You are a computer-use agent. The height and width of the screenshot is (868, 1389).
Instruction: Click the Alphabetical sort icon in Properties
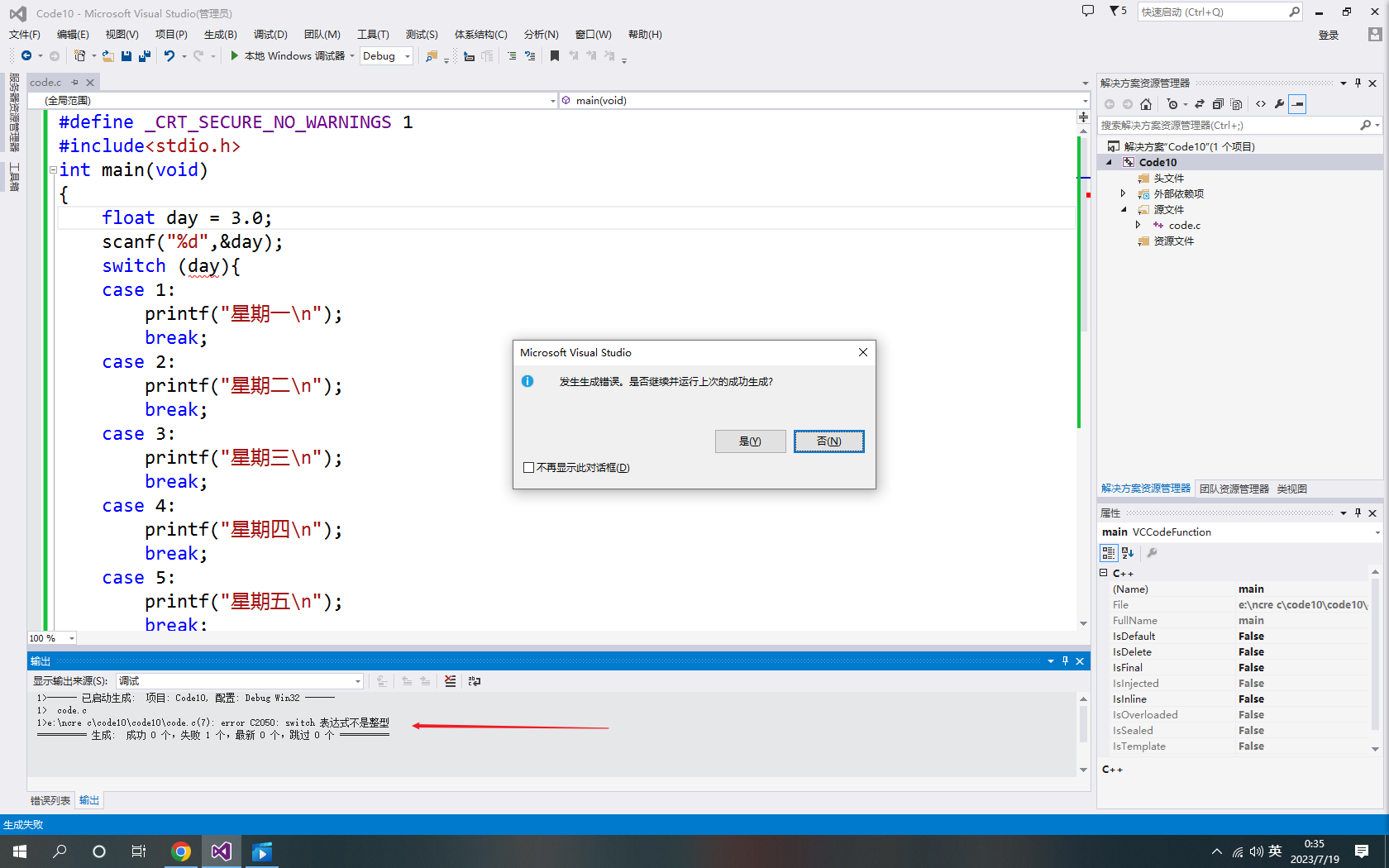click(x=1128, y=553)
